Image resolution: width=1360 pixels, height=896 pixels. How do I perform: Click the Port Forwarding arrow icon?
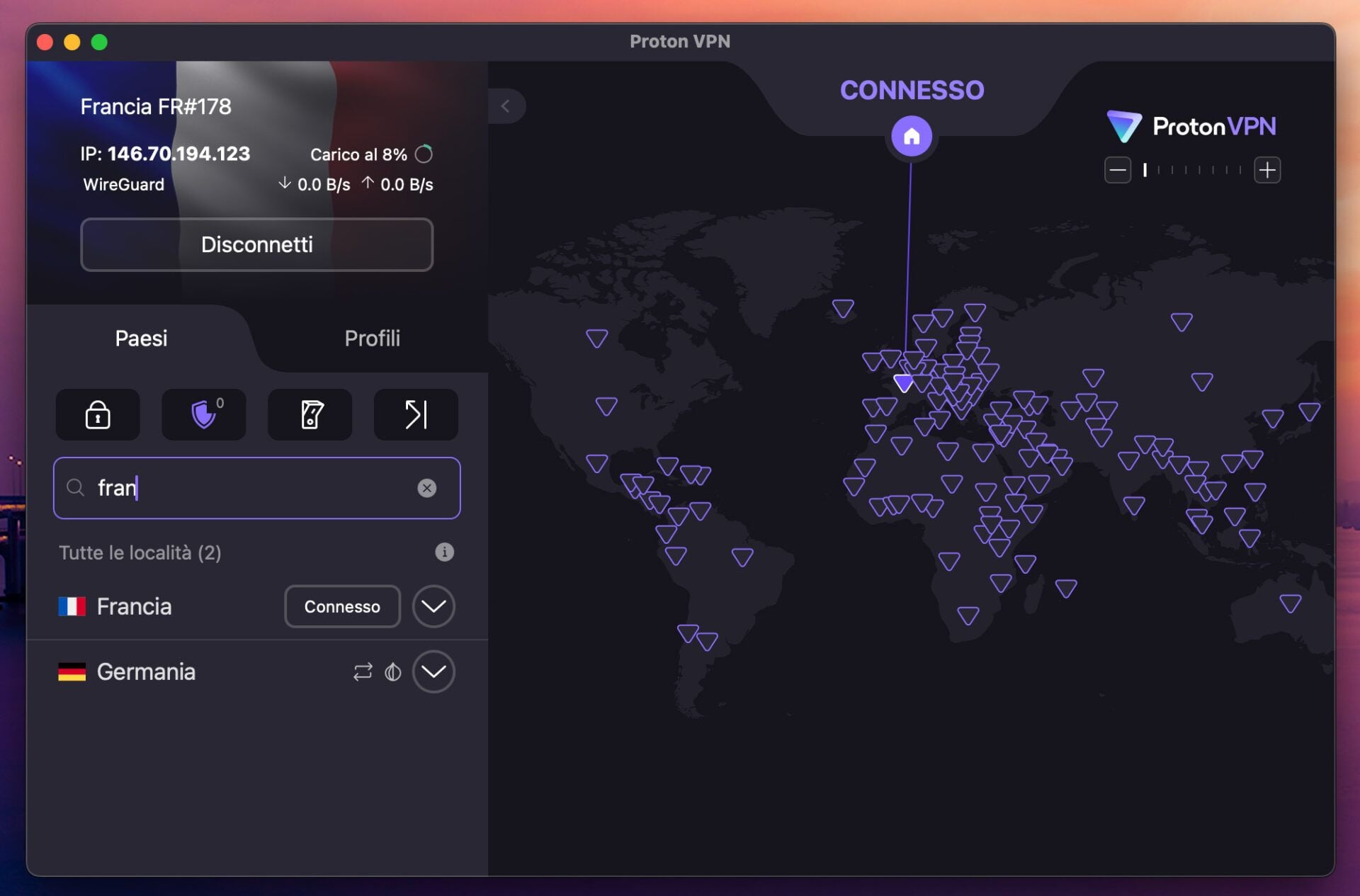416,415
